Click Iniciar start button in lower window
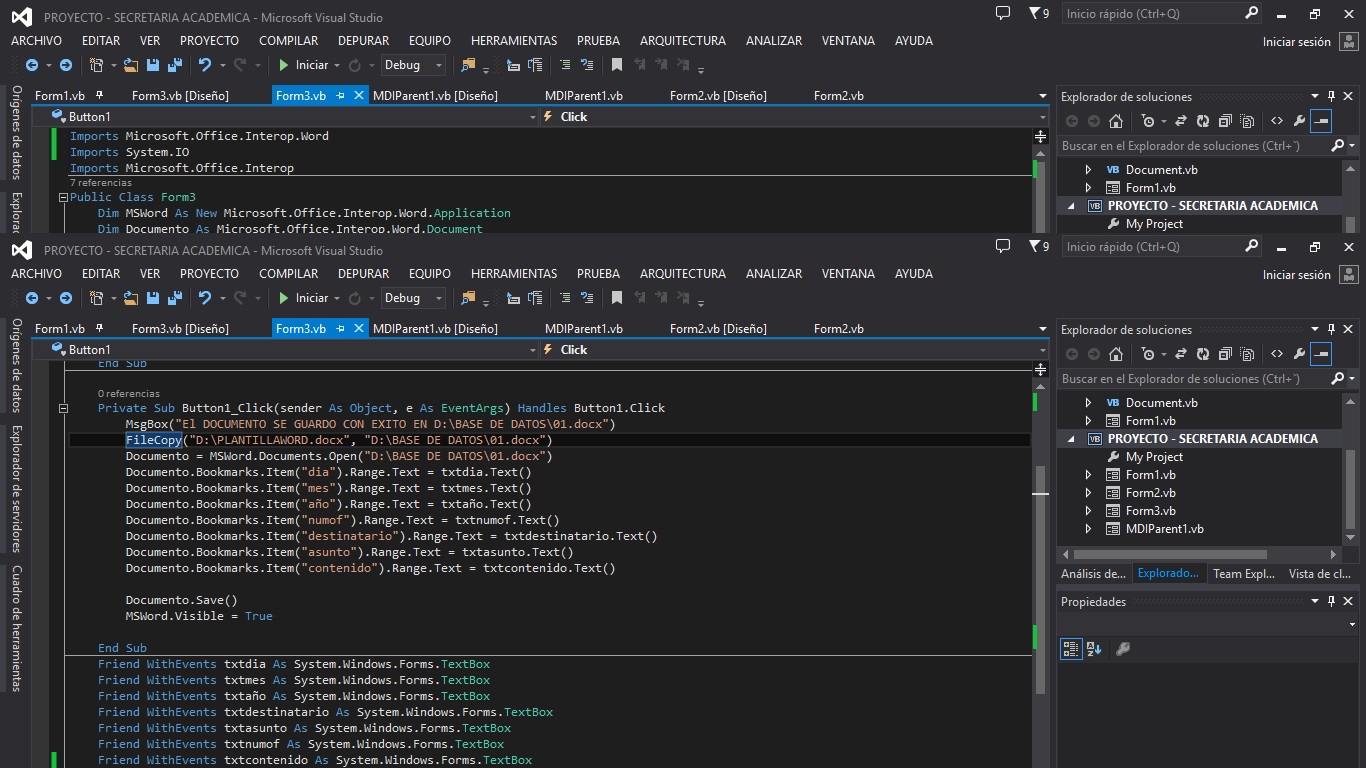Image resolution: width=1366 pixels, height=768 pixels. (x=303, y=298)
